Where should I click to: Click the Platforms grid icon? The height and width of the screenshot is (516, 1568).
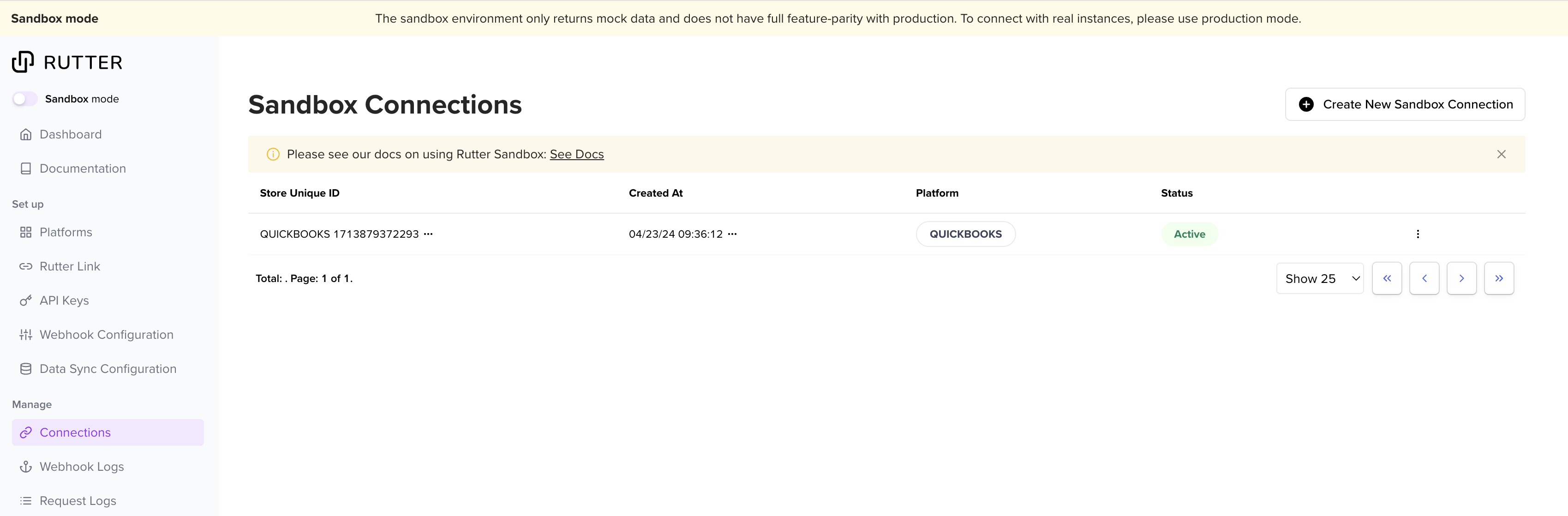(x=25, y=233)
